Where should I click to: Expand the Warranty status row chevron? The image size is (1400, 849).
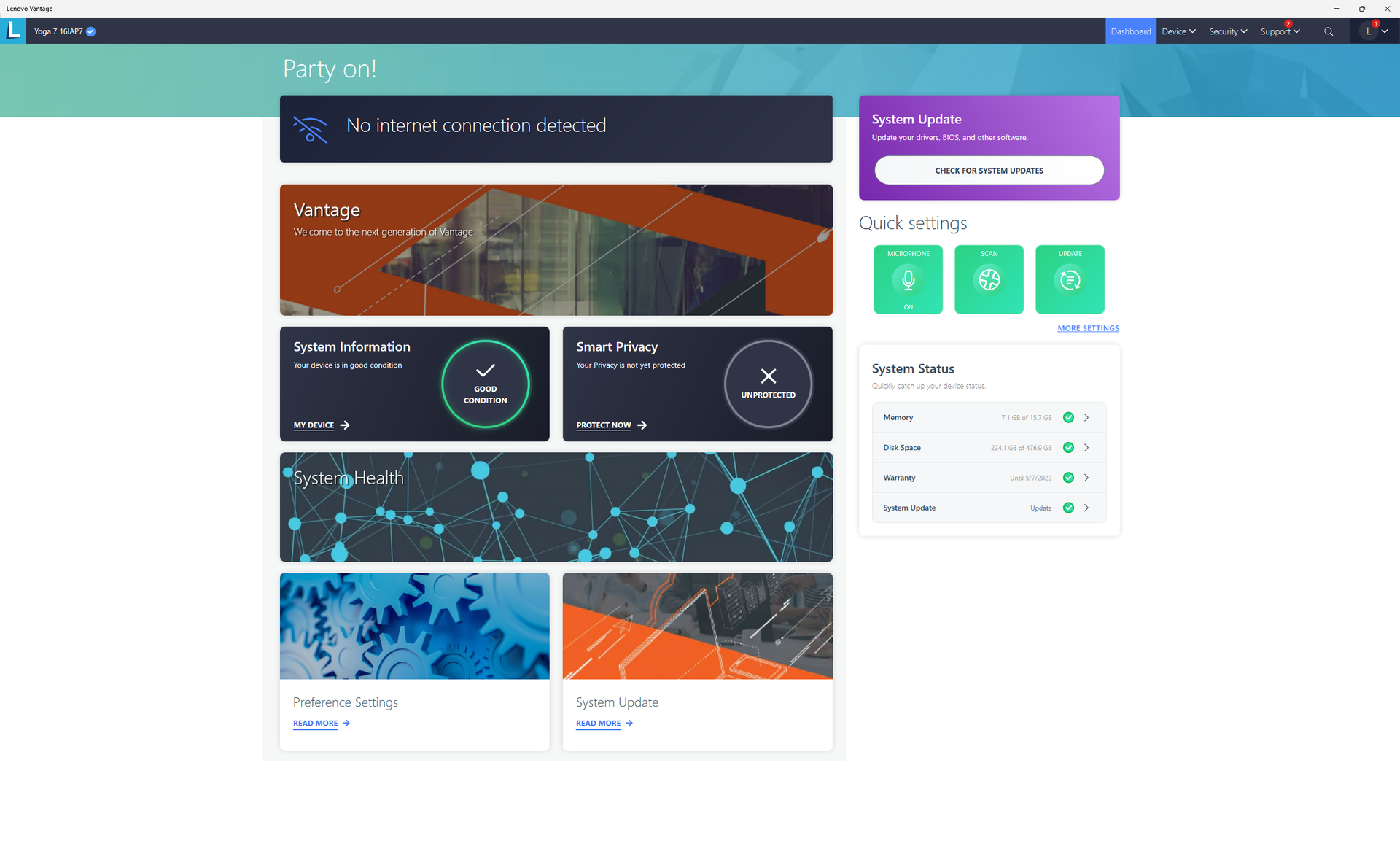[x=1086, y=478]
